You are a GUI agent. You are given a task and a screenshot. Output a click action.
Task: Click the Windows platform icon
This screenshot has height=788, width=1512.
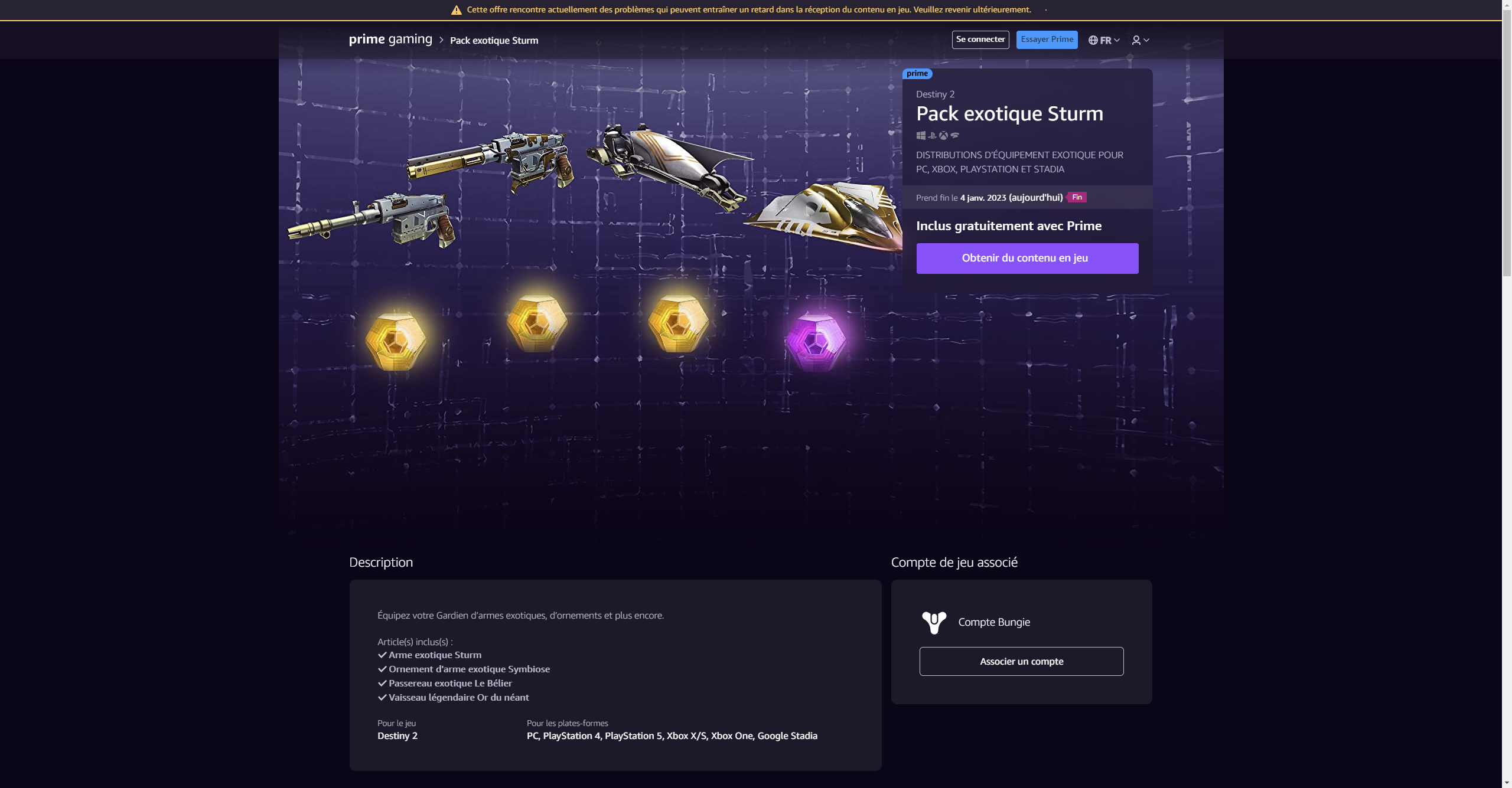click(921, 136)
